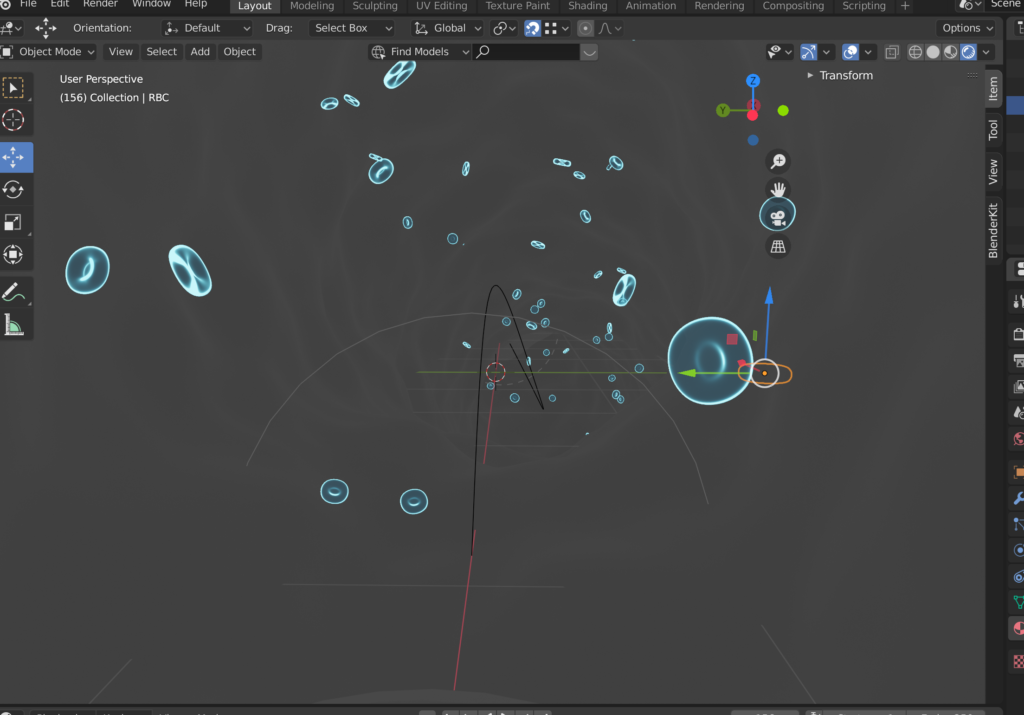
Task: Open object type visibility eye dropdown
Action: click(x=780, y=52)
